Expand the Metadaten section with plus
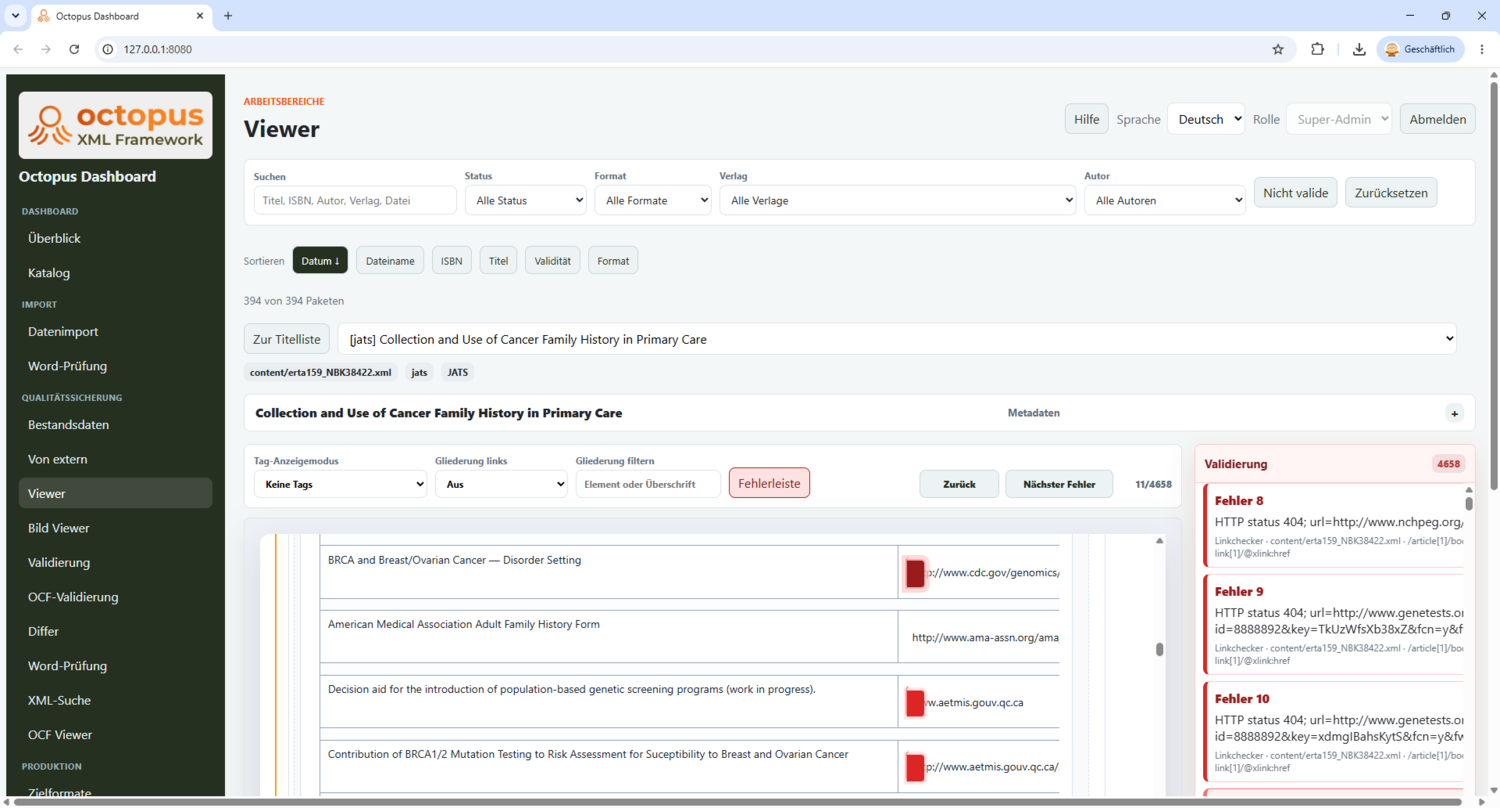1500x808 pixels. coord(1454,413)
